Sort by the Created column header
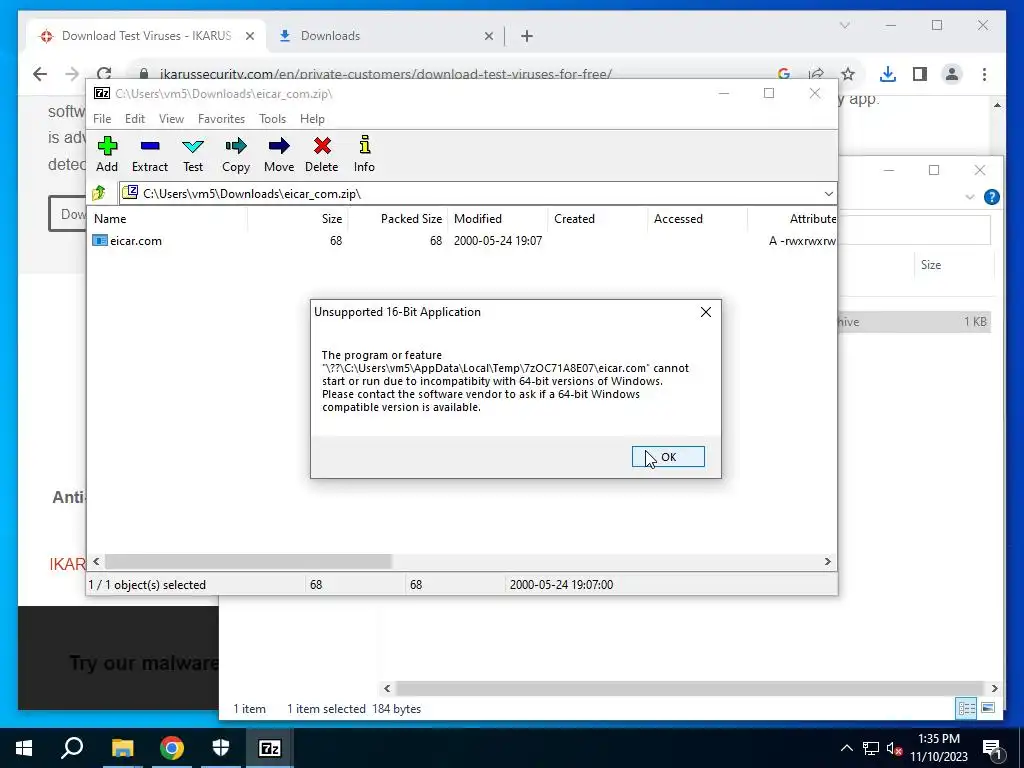 click(598, 219)
